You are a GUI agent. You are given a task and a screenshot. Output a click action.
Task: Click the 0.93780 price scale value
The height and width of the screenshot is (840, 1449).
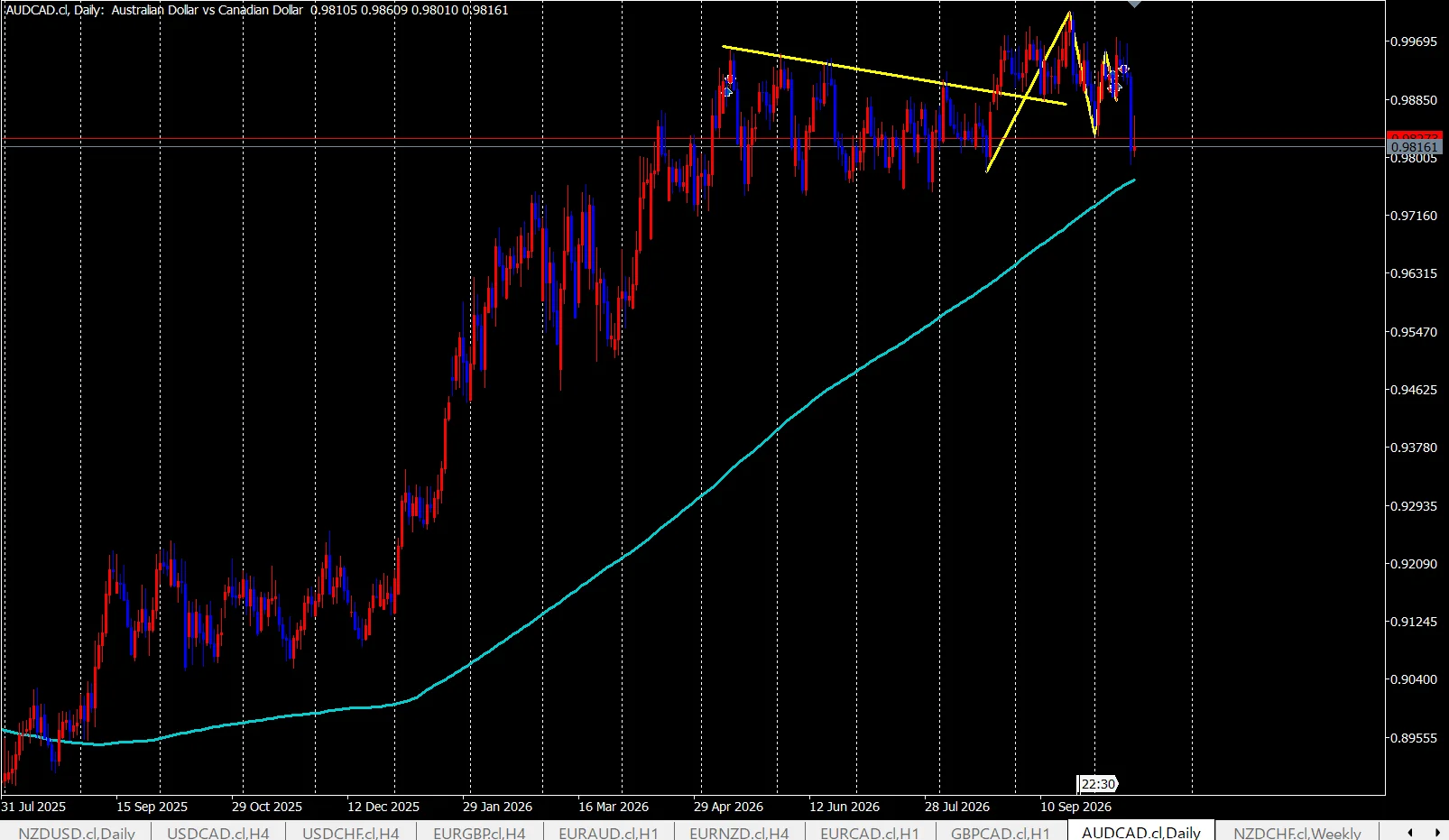click(x=1414, y=448)
